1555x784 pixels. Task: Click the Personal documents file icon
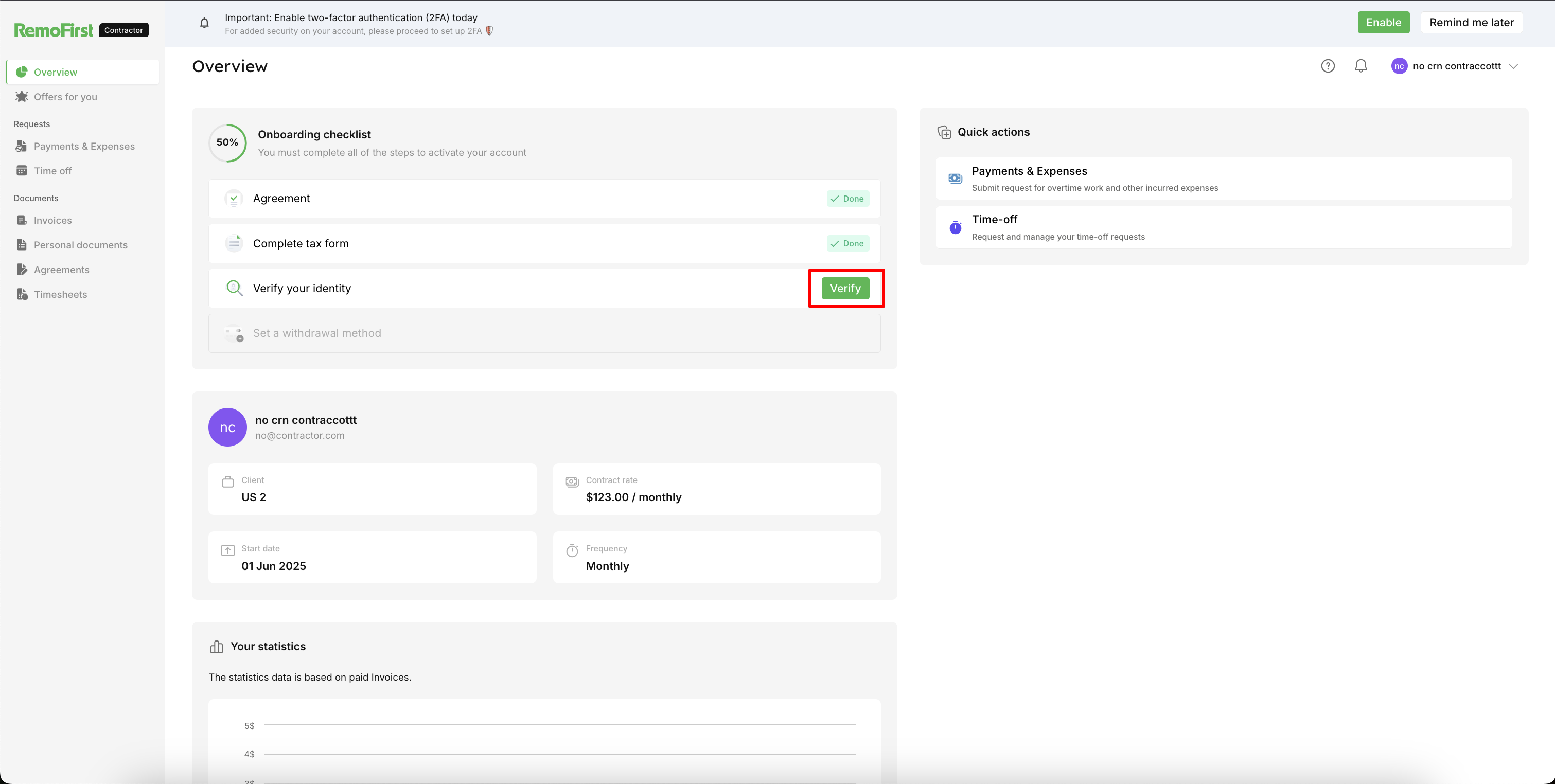22,245
